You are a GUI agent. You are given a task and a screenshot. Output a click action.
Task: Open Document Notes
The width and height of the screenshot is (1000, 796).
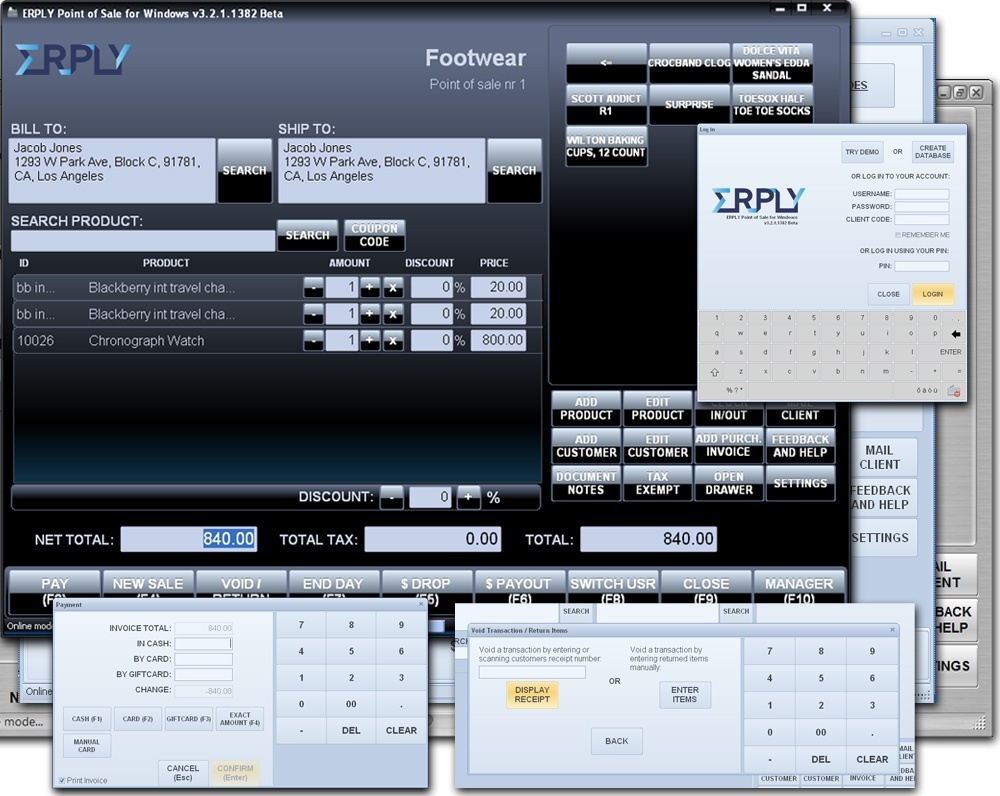click(585, 483)
